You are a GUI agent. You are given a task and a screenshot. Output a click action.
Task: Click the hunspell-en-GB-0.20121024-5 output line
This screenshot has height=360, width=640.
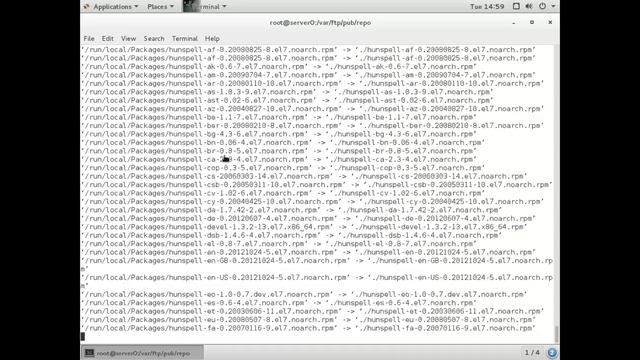pos(317,264)
